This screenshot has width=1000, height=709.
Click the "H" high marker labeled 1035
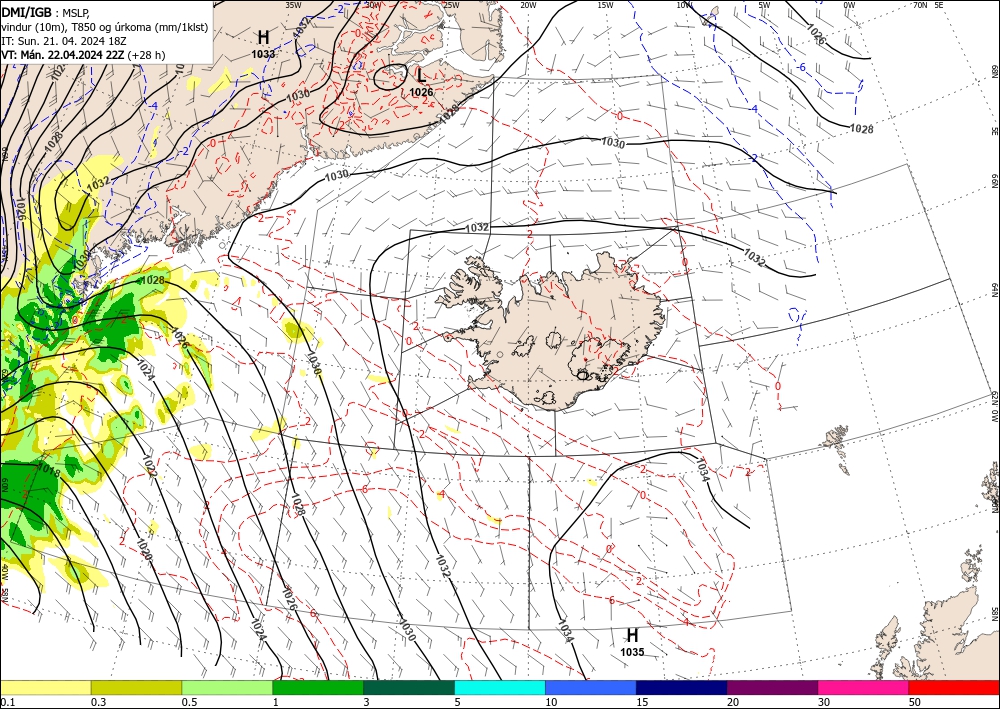[x=632, y=636]
